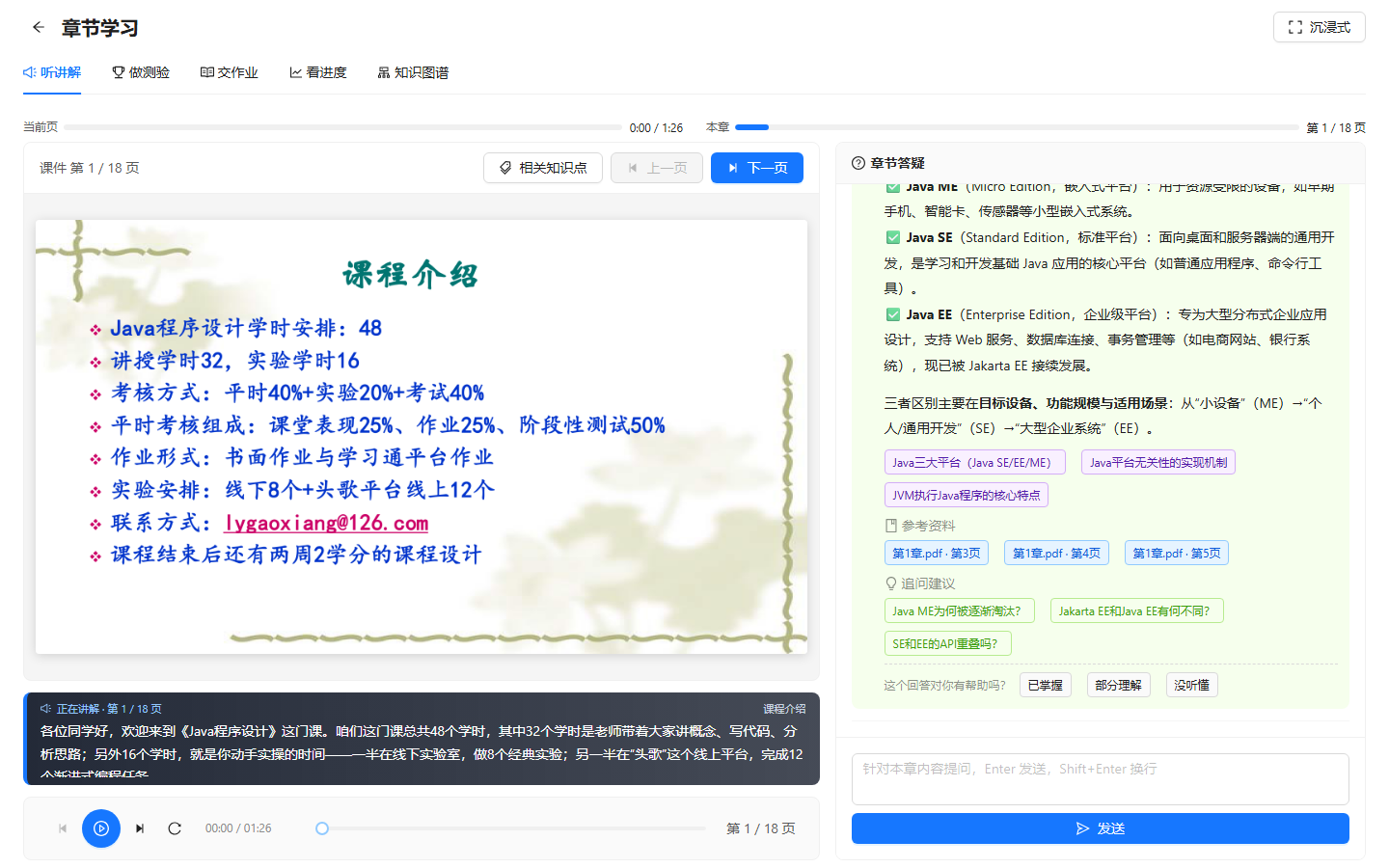The height and width of the screenshot is (868, 1389).
Task: Click the blue play button
Action: click(101, 828)
